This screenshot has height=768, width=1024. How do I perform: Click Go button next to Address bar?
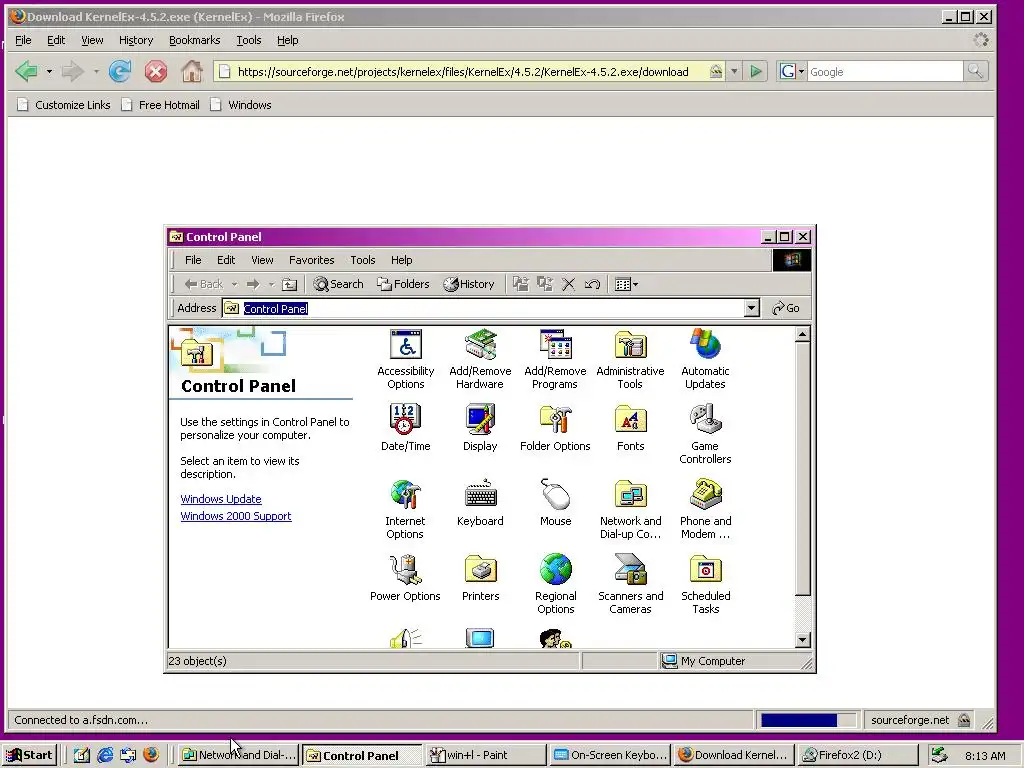click(786, 308)
